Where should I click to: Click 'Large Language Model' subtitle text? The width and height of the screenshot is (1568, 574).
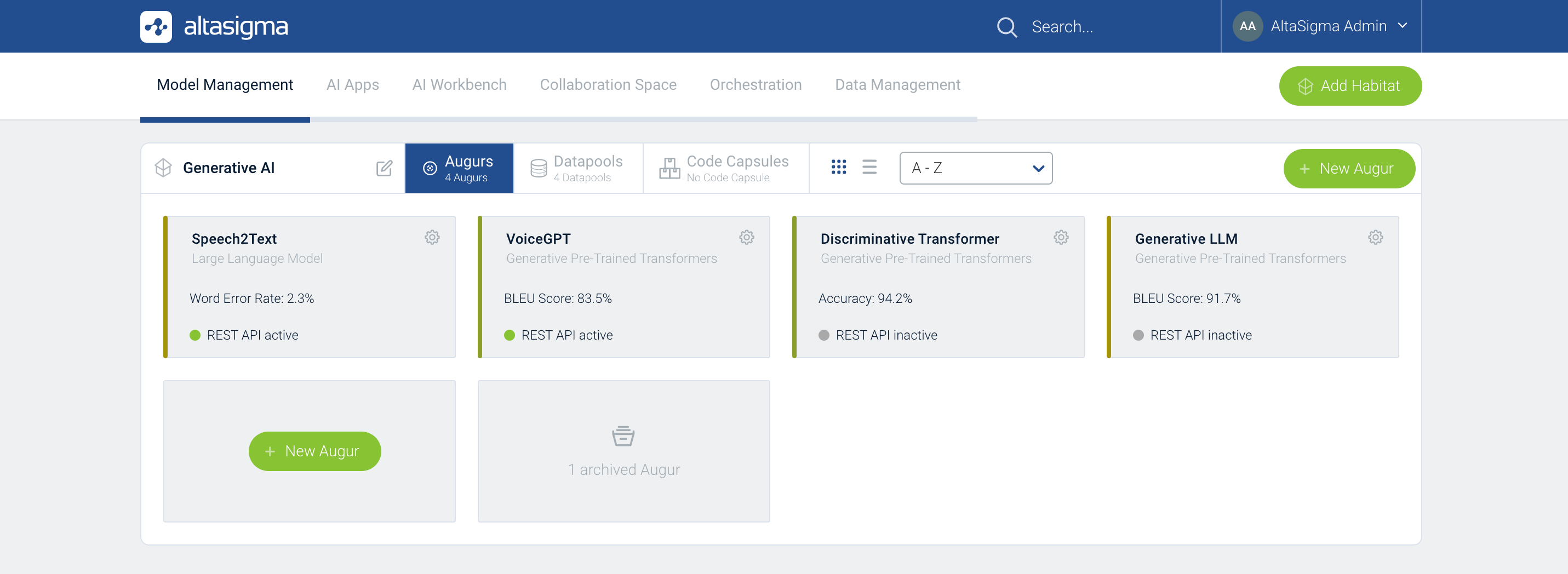tap(257, 259)
